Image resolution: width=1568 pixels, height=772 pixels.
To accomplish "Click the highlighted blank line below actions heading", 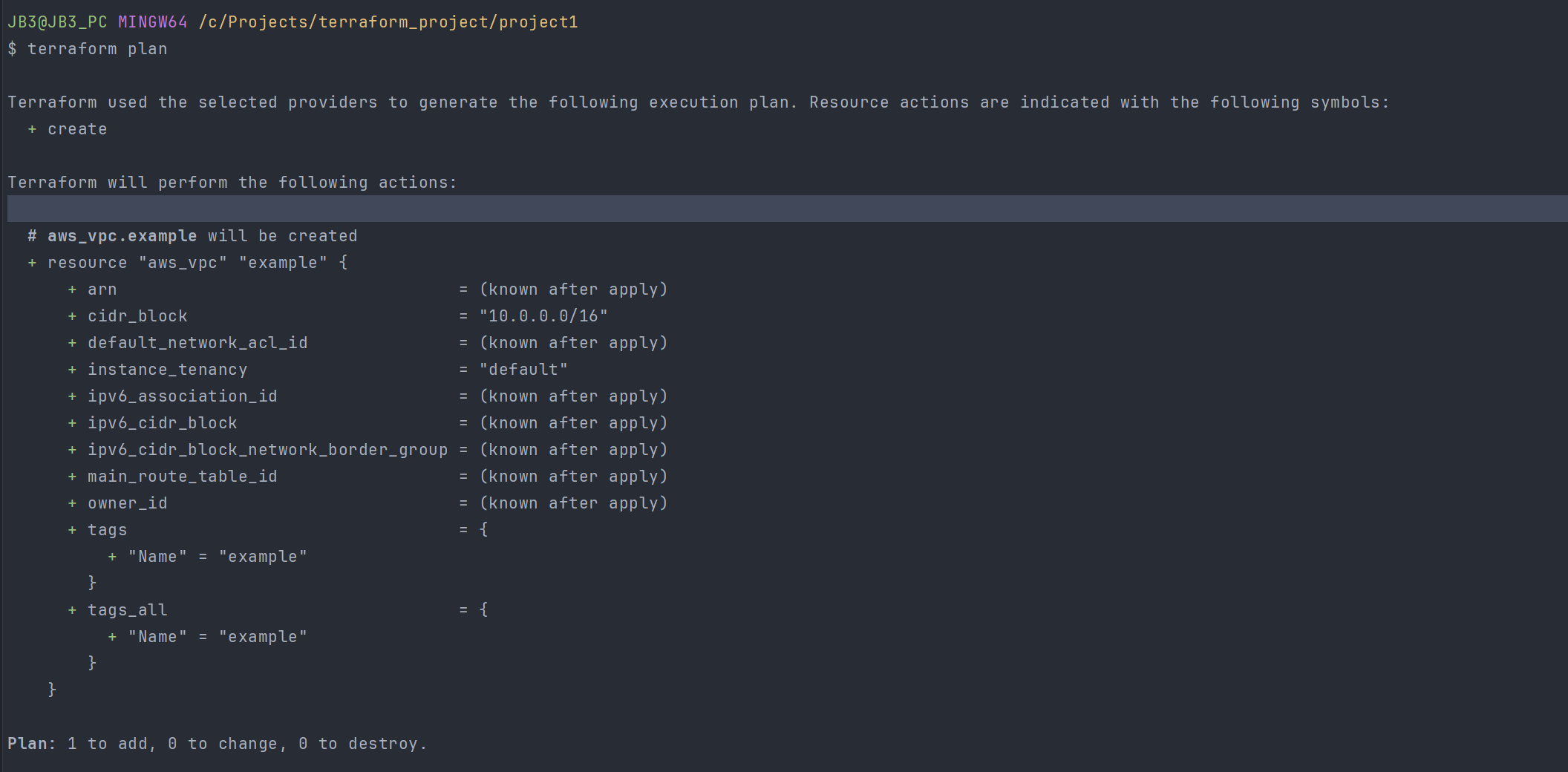I will [788, 209].
